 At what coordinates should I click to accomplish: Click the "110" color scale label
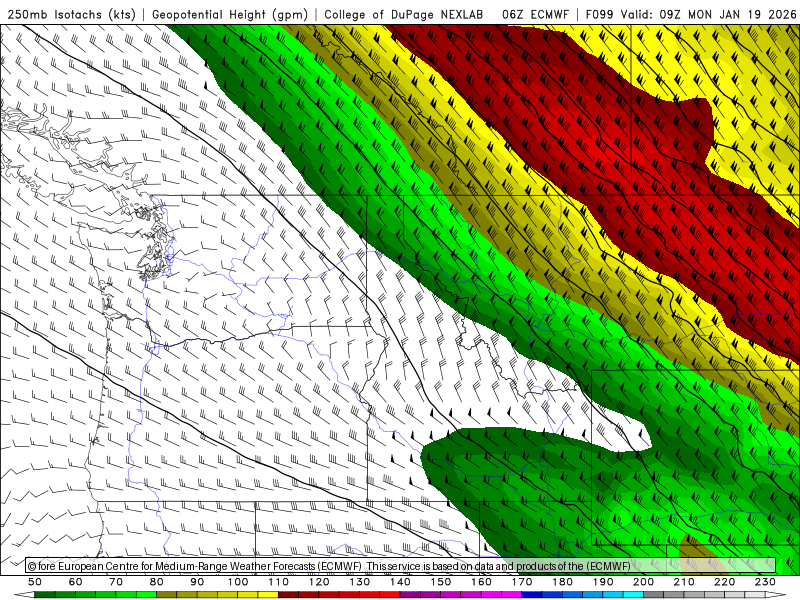279,582
